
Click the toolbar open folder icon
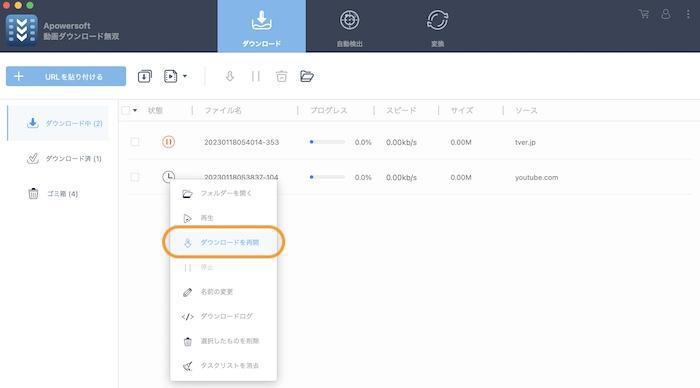tap(307, 76)
